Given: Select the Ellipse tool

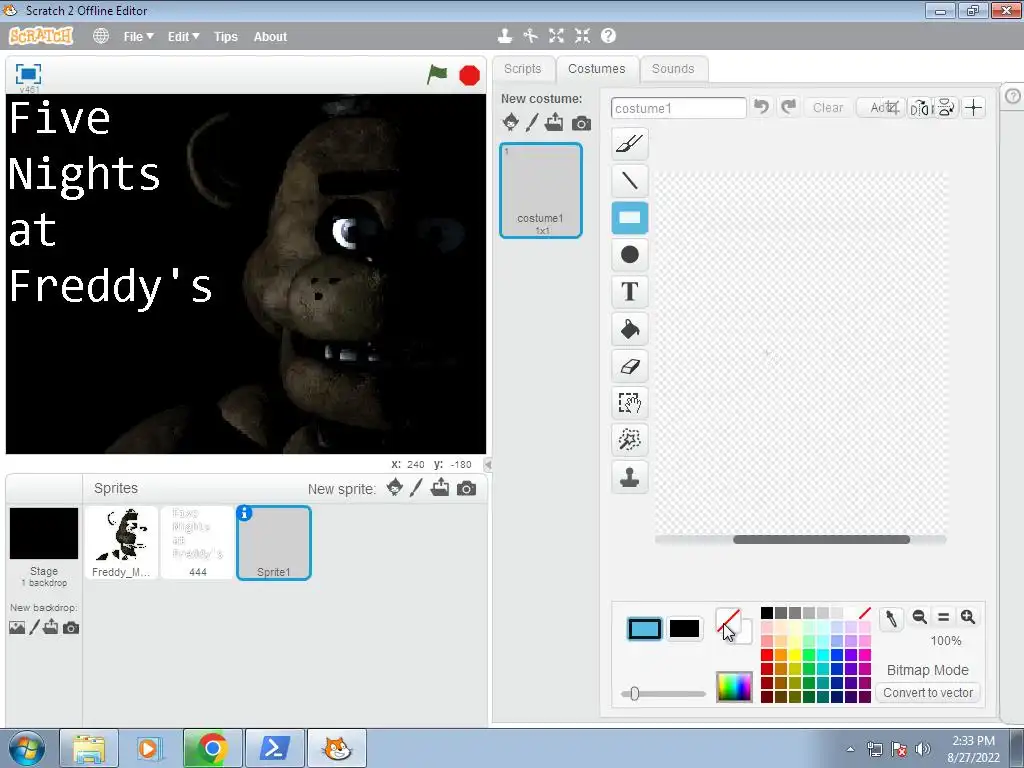Looking at the screenshot, I should (x=630, y=255).
